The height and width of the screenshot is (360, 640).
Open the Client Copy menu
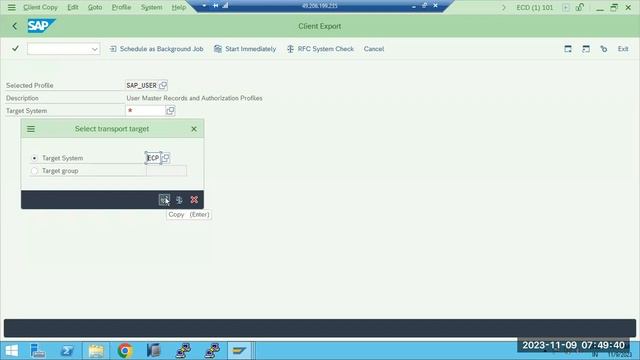40,7
